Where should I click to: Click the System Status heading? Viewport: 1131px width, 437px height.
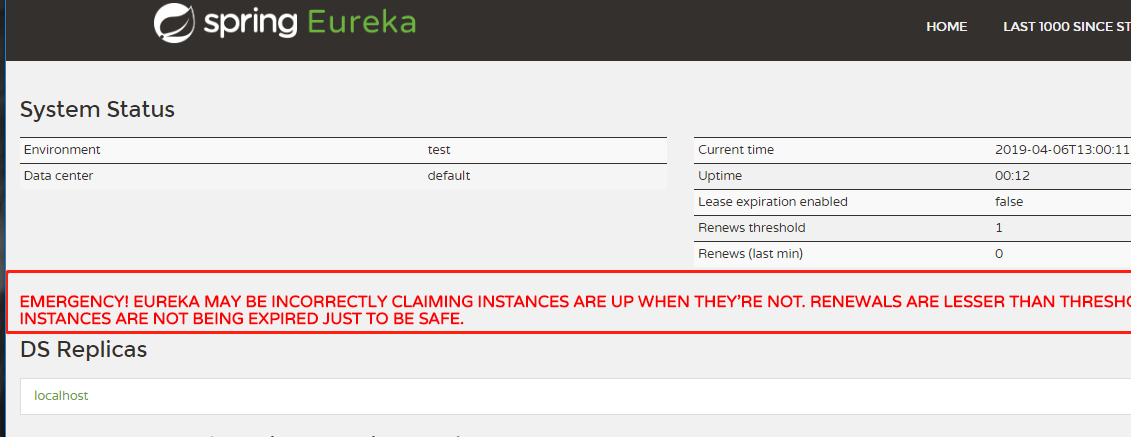[x=97, y=109]
